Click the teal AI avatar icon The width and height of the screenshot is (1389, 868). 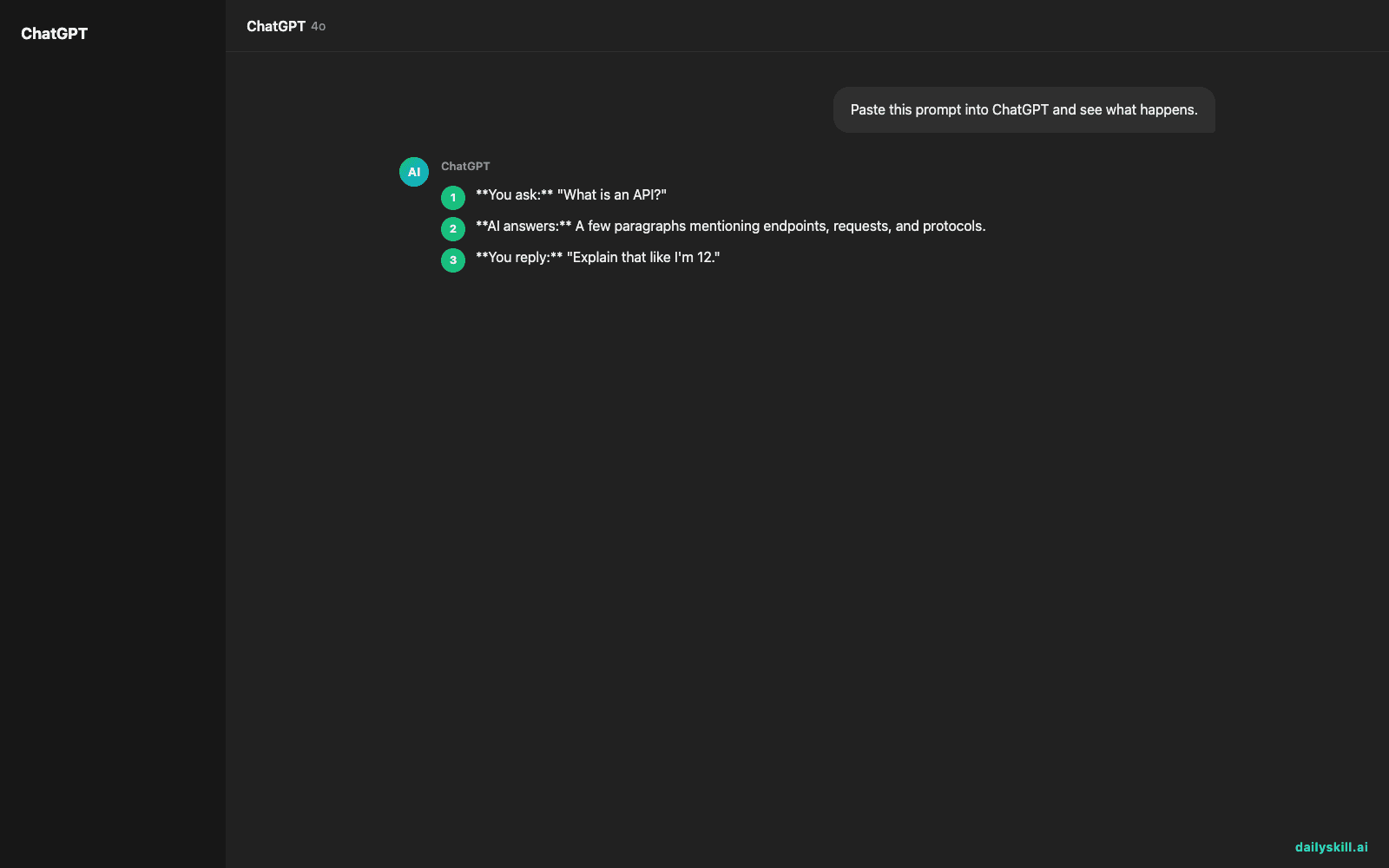coord(414,172)
